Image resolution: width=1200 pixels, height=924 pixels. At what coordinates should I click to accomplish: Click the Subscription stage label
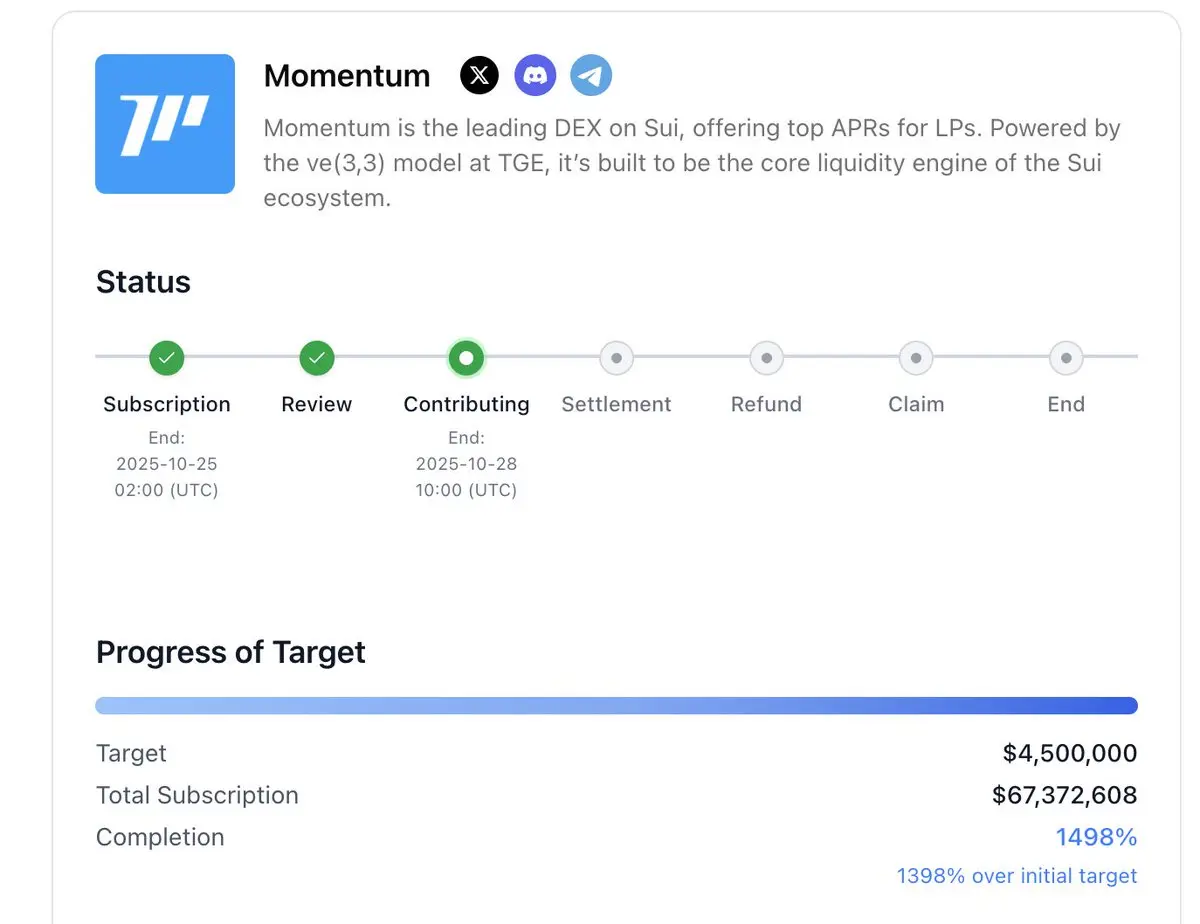coord(167,404)
